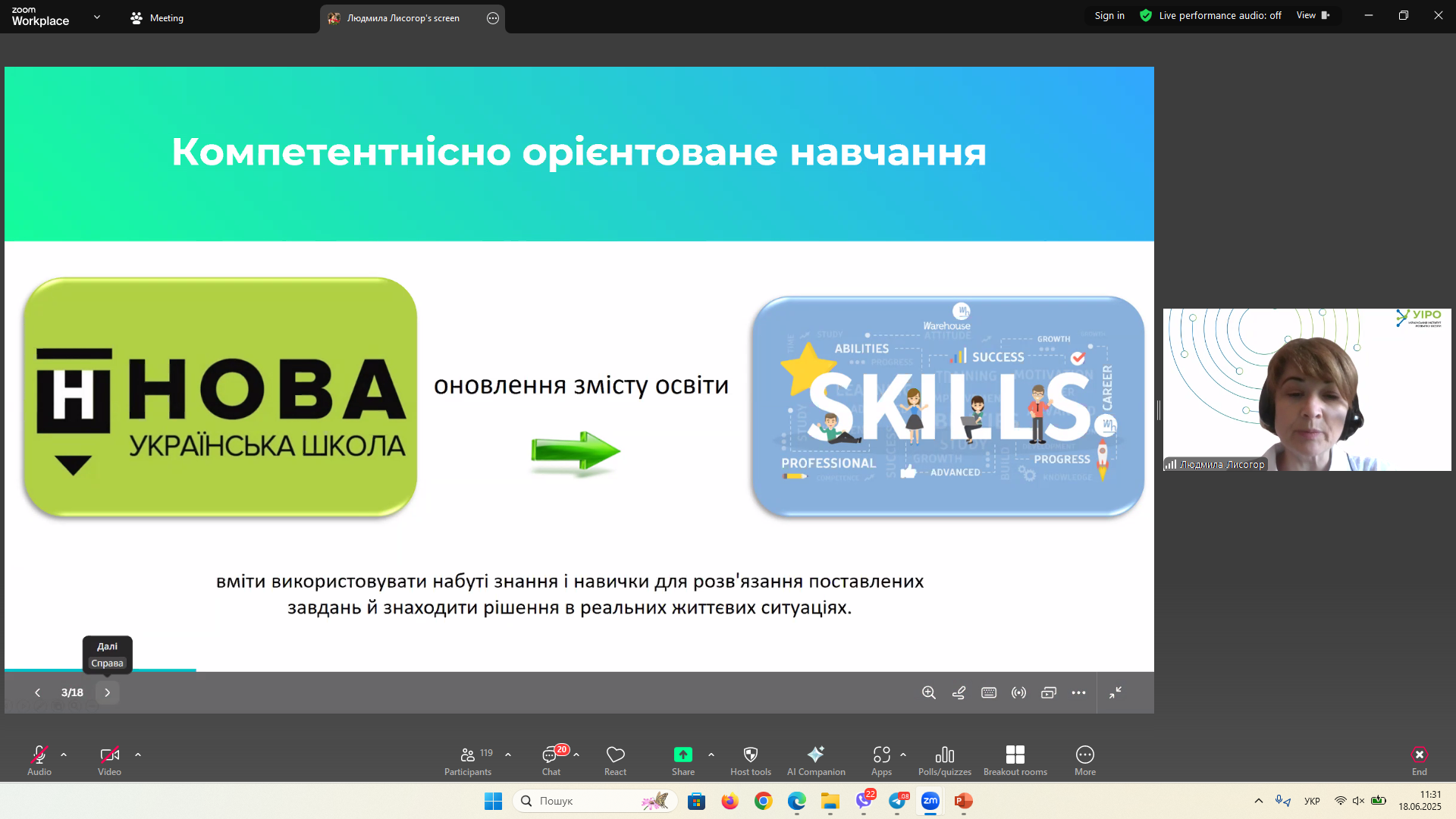Switch to the Meeting tab

coord(157,18)
